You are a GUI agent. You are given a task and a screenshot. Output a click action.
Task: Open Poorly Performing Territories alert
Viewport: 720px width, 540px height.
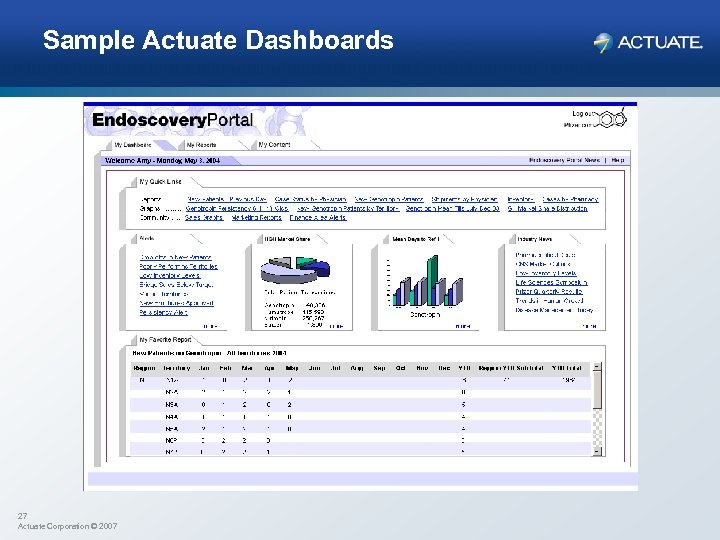[179, 266]
